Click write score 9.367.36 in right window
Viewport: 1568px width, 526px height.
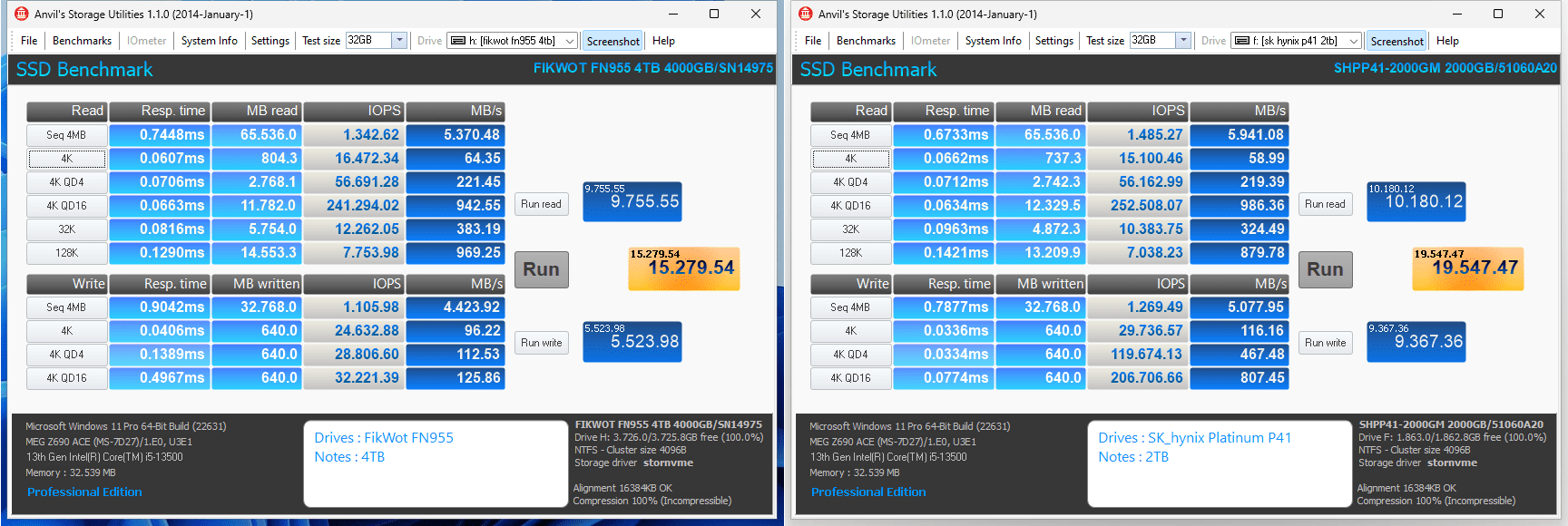coord(1416,342)
